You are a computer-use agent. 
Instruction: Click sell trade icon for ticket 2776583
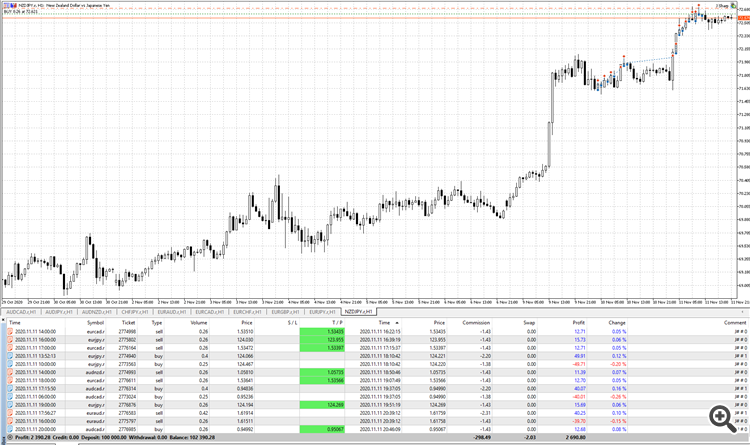[10, 412]
